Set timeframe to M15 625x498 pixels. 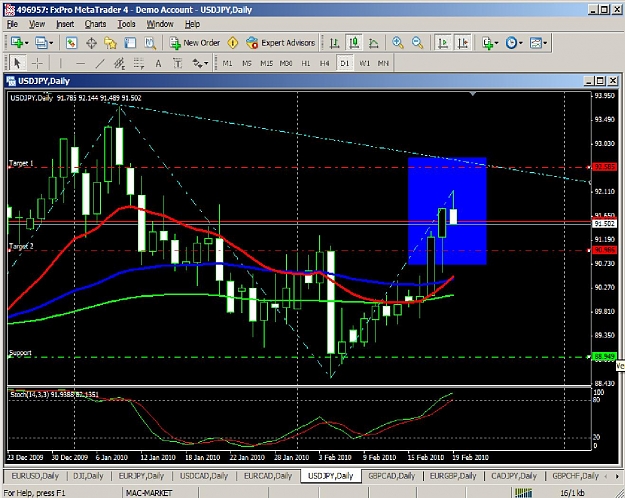click(266, 63)
